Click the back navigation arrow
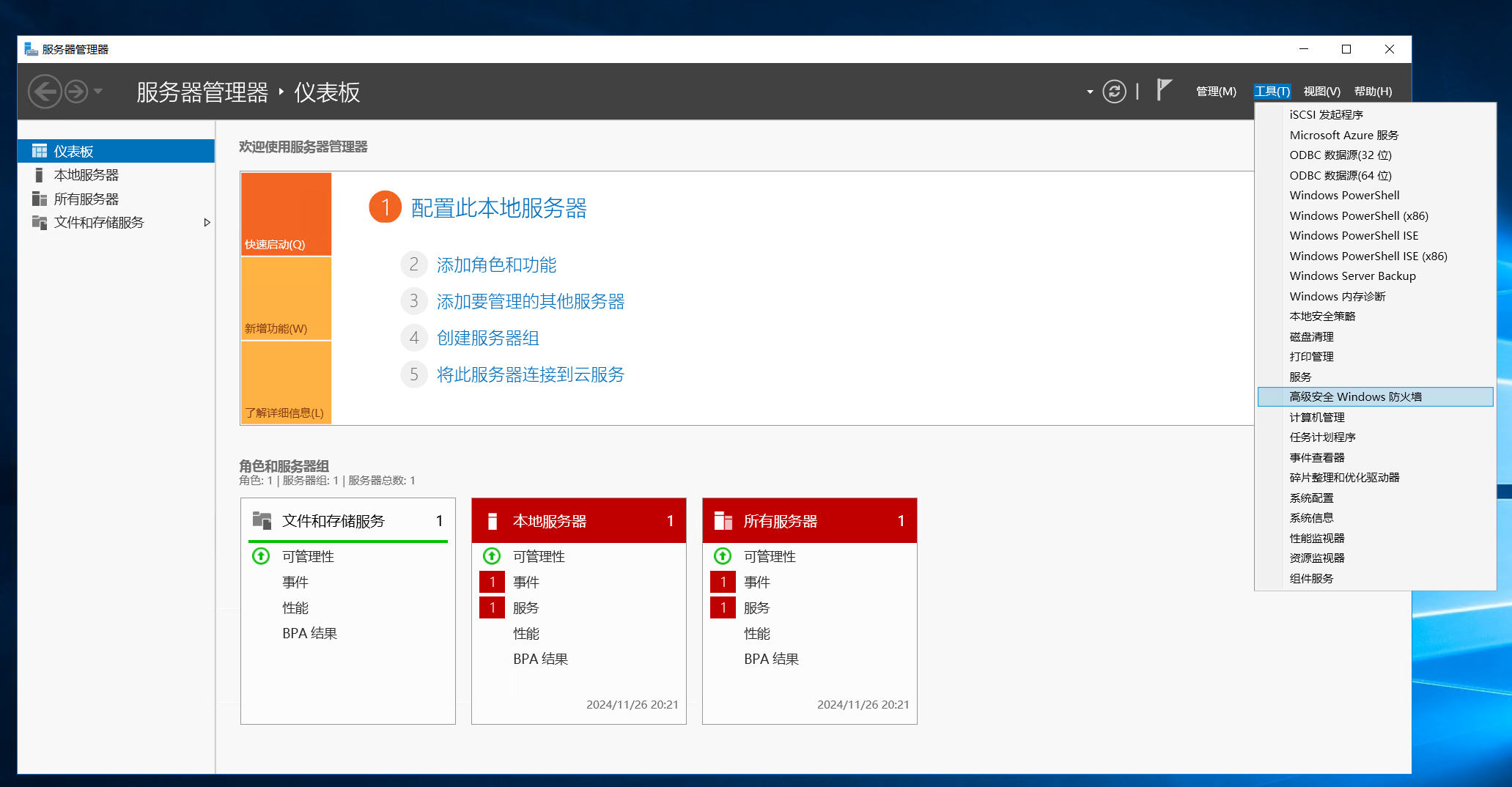This screenshot has height=787, width=1512. point(45,92)
